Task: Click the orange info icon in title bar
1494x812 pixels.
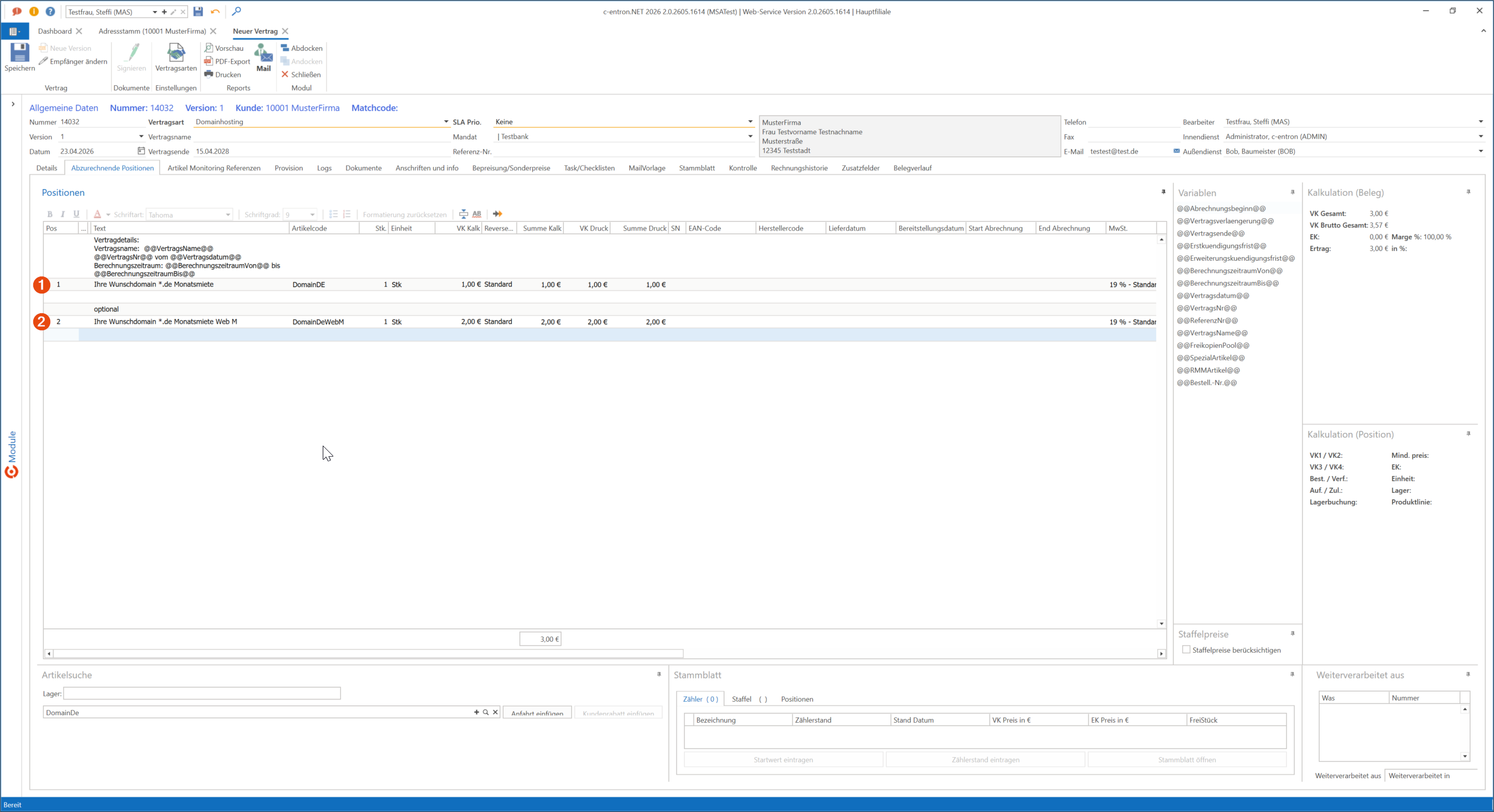Action: coord(34,11)
